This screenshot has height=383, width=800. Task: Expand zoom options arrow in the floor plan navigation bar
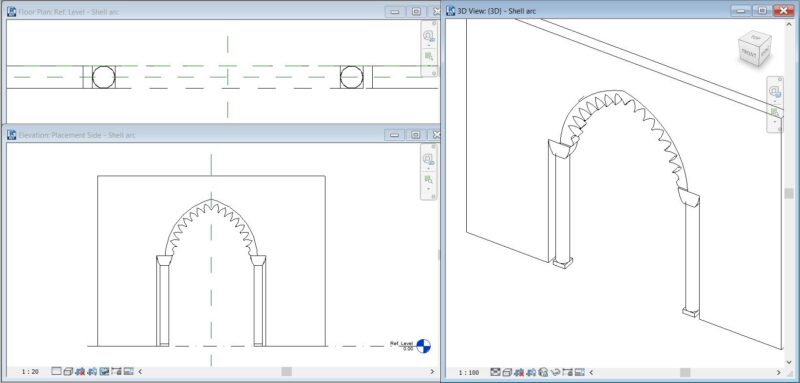point(429,65)
